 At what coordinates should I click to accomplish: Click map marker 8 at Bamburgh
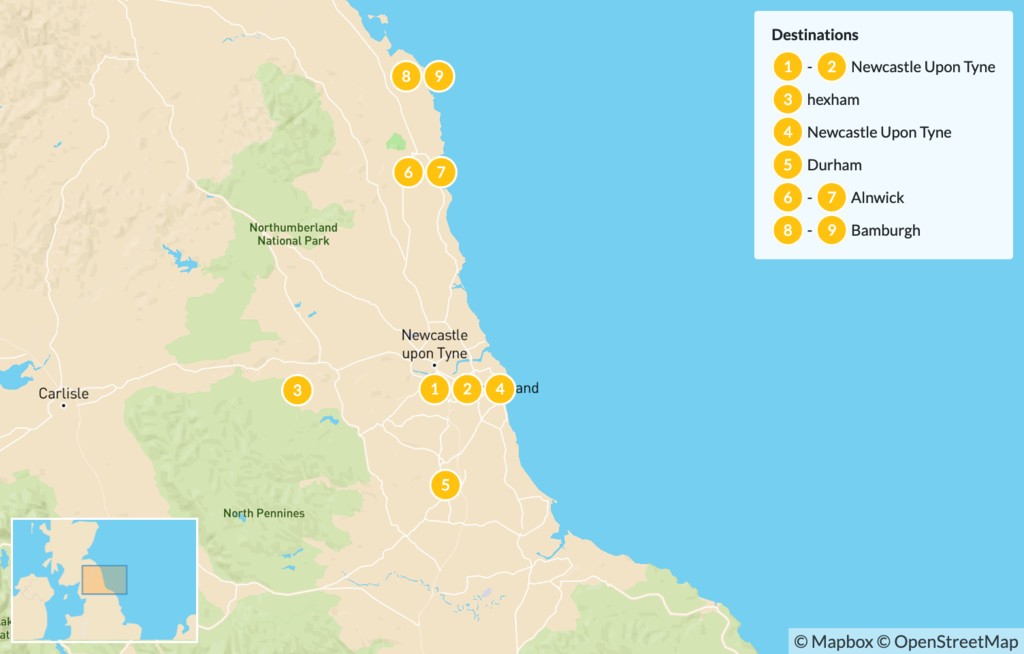point(405,76)
